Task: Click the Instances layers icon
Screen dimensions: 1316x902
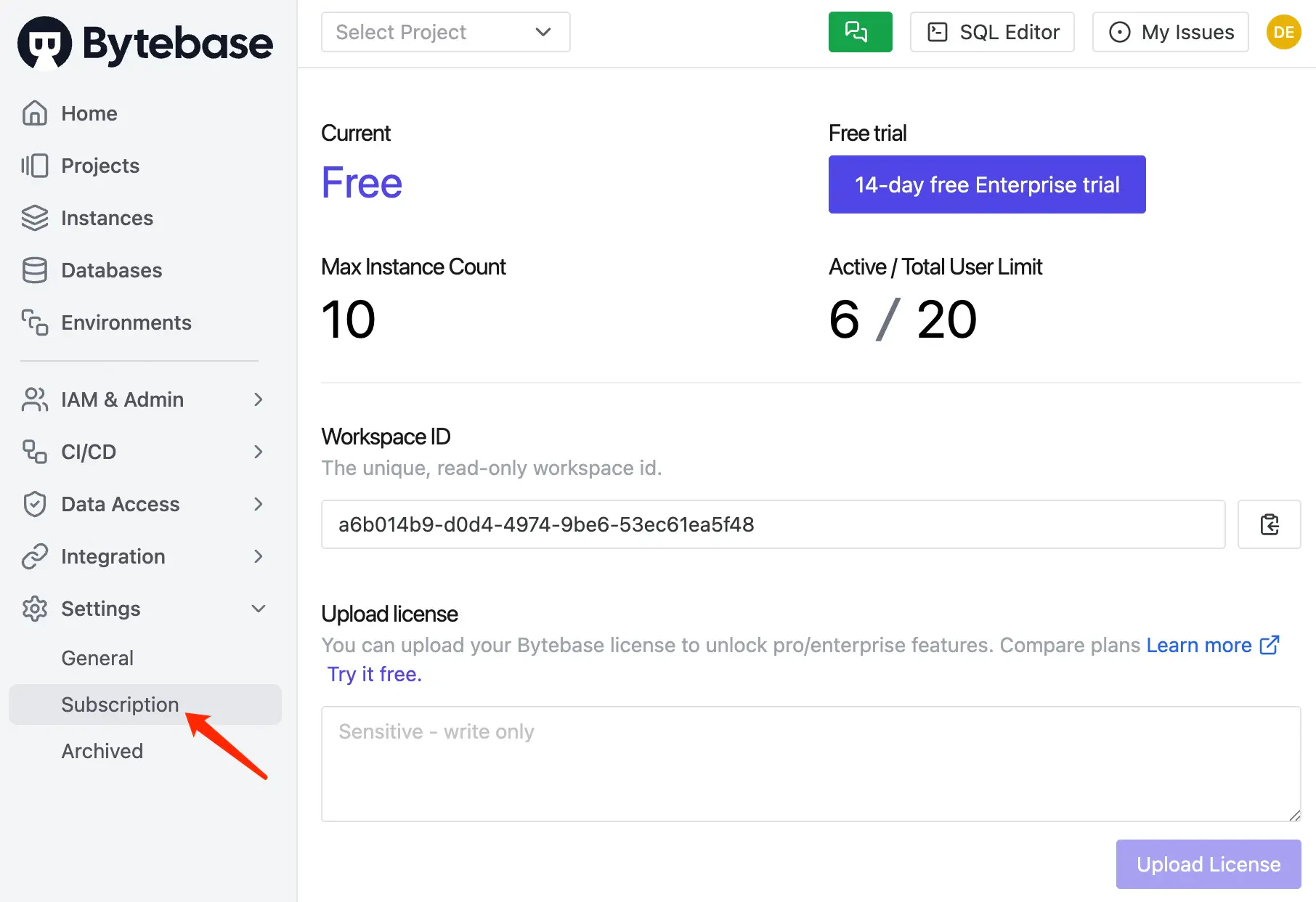Action: [35, 218]
